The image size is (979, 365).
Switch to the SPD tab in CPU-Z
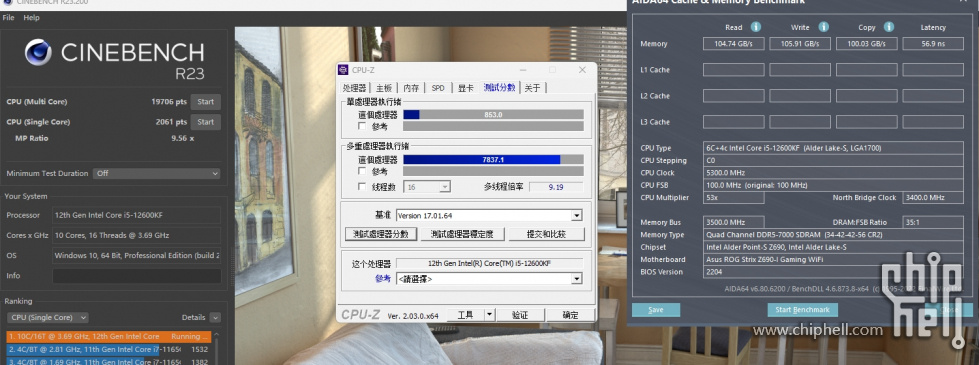point(438,88)
